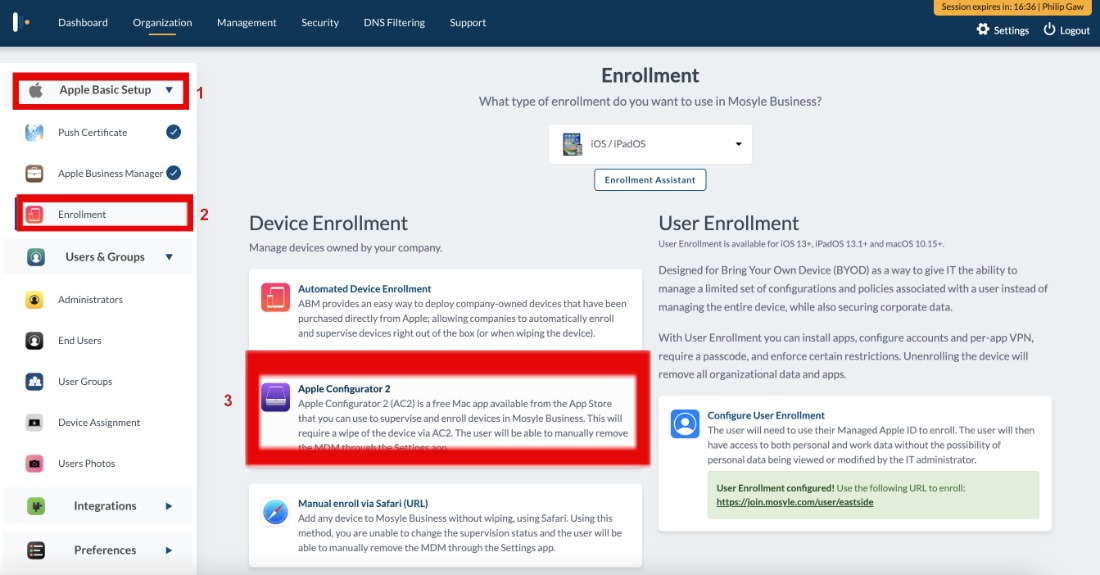The width and height of the screenshot is (1100, 575).
Task: Click 'Manage devices owned by your company.' text
Action: pos(345,248)
